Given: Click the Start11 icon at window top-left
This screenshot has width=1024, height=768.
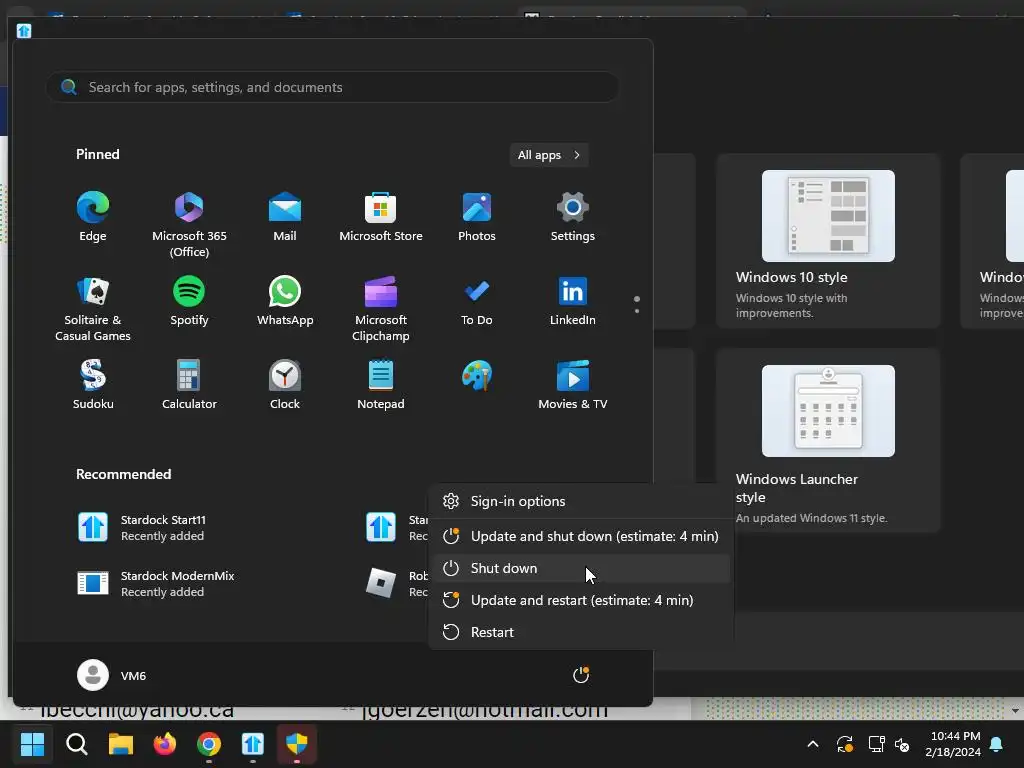Looking at the screenshot, I should [24, 31].
